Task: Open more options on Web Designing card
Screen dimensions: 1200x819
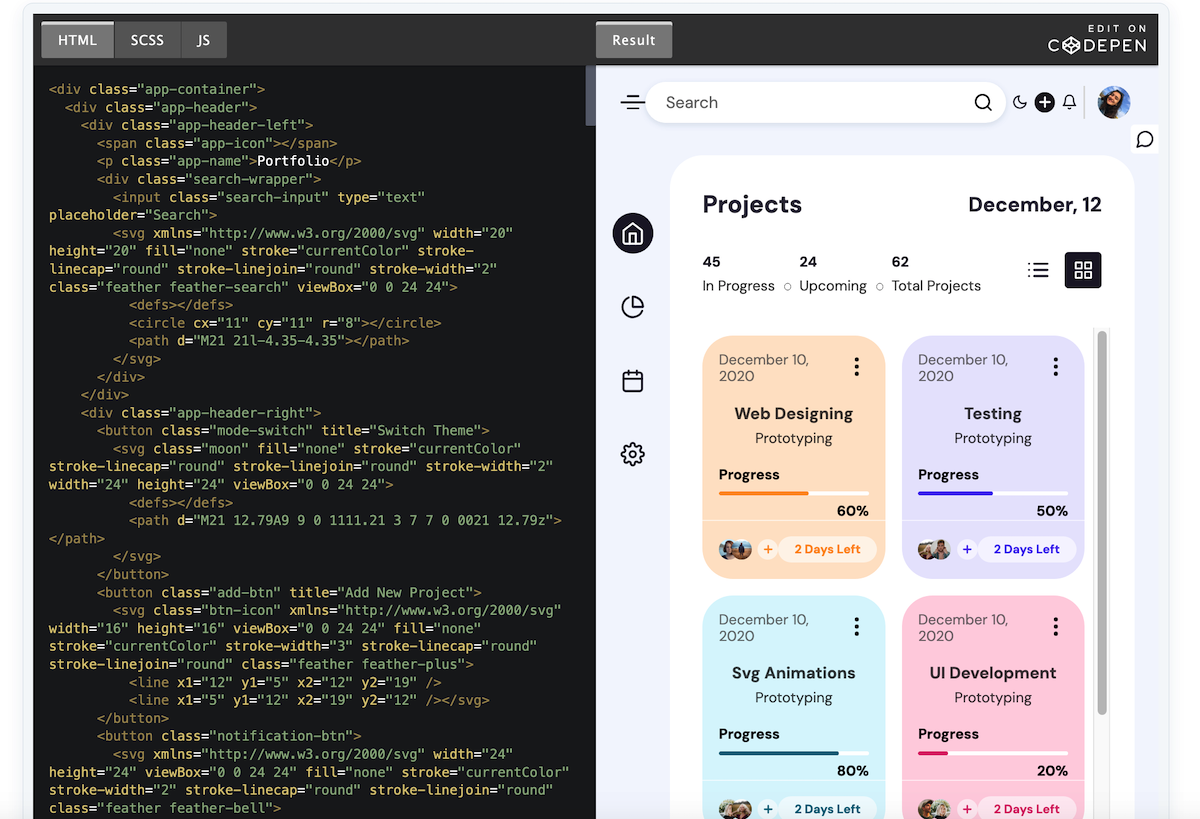Action: [x=856, y=367]
